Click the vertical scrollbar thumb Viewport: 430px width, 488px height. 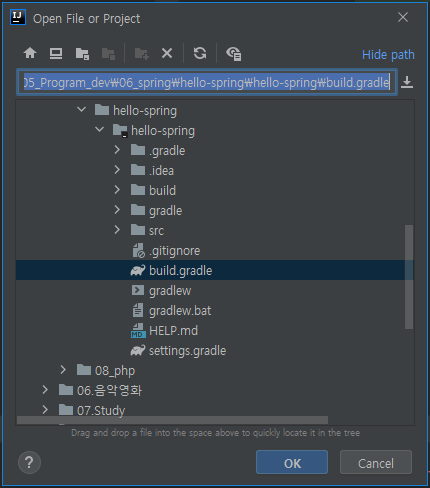point(409,277)
